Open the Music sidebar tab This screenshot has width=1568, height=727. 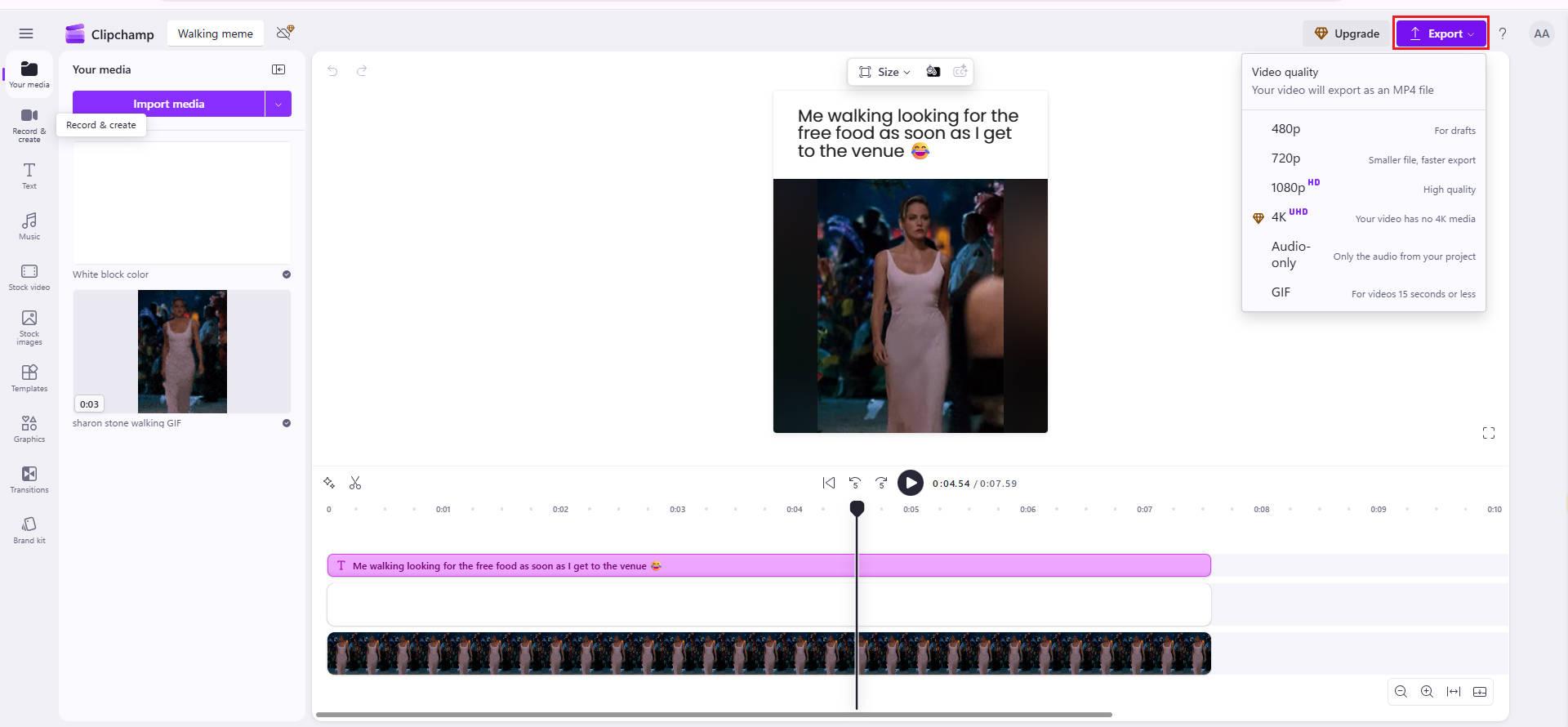point(29,226)
